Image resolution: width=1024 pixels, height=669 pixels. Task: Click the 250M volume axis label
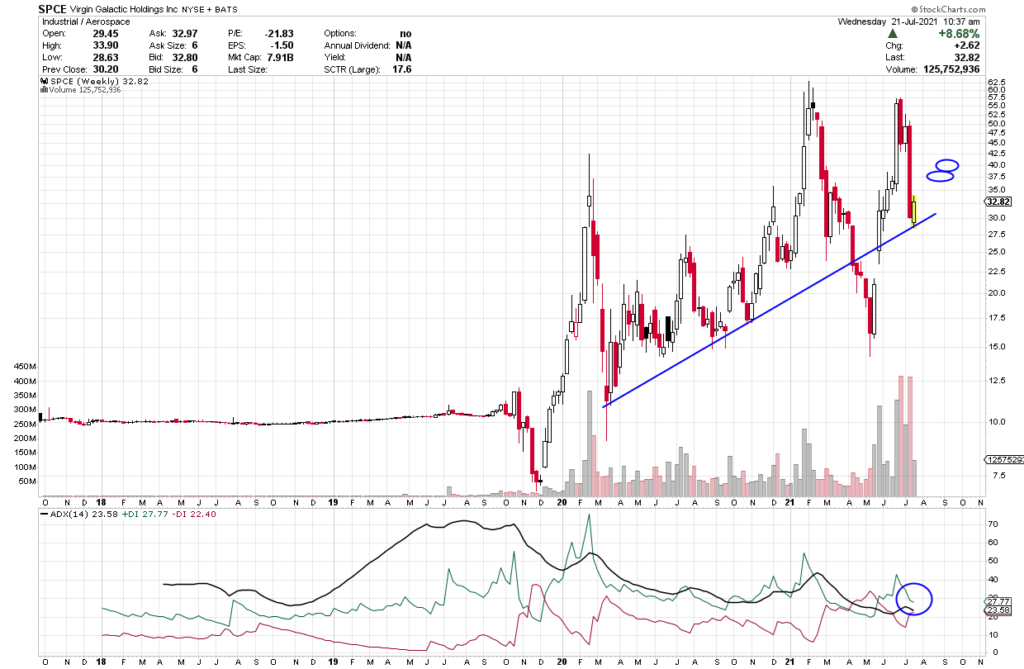coord(25,424)
